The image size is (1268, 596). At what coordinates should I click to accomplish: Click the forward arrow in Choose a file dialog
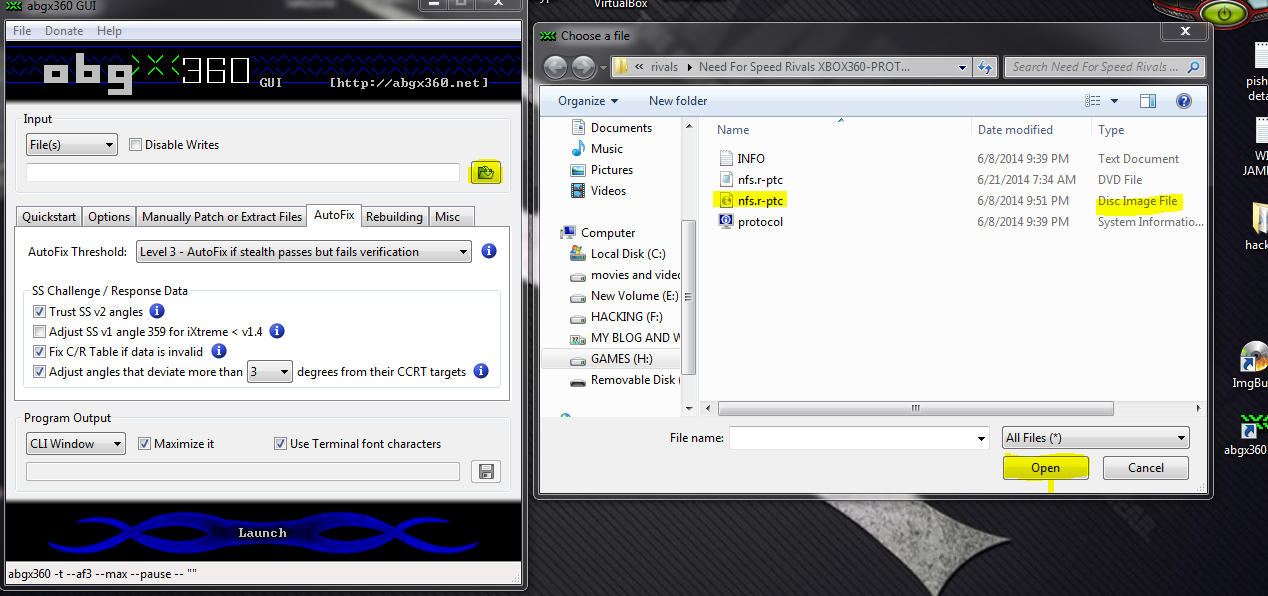tap(584, 67)
